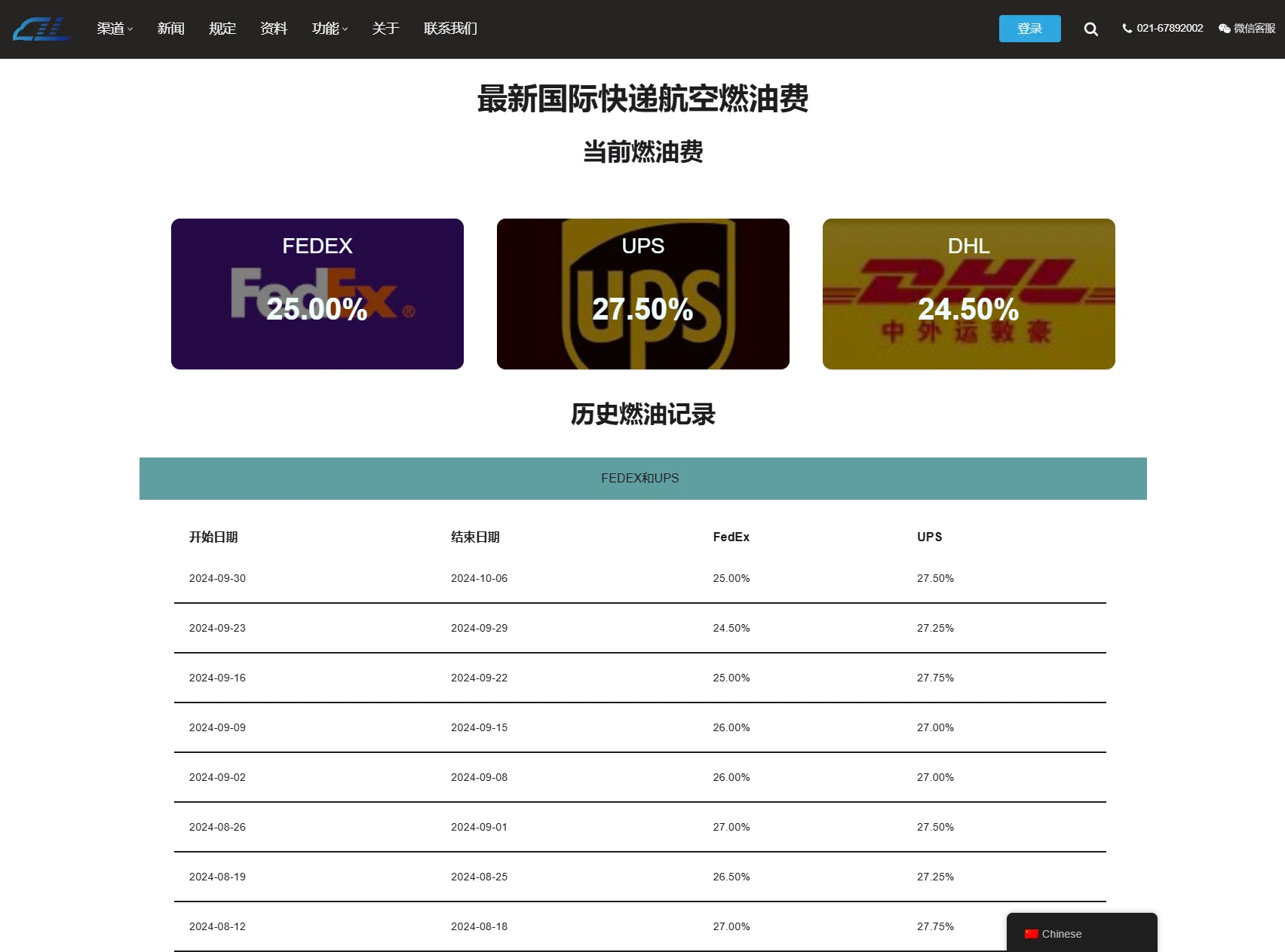Open the 资料 menu item

(274, 29)
